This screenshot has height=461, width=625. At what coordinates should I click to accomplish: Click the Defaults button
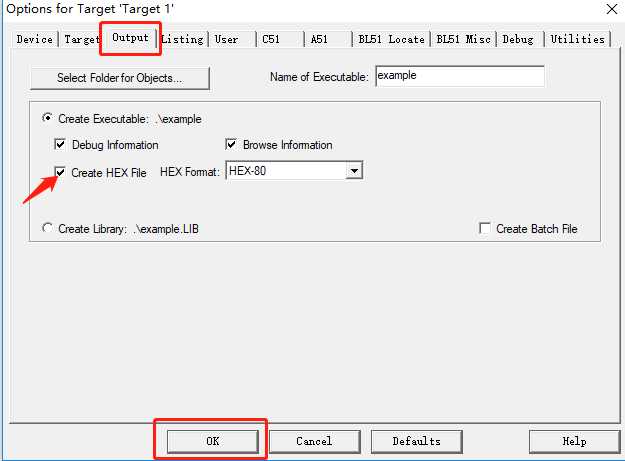416,441
